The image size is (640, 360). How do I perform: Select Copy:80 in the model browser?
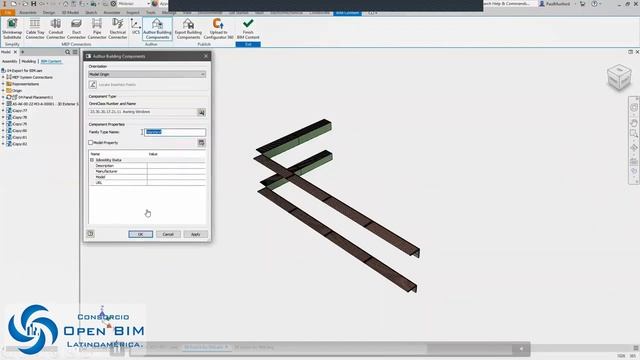17,131
